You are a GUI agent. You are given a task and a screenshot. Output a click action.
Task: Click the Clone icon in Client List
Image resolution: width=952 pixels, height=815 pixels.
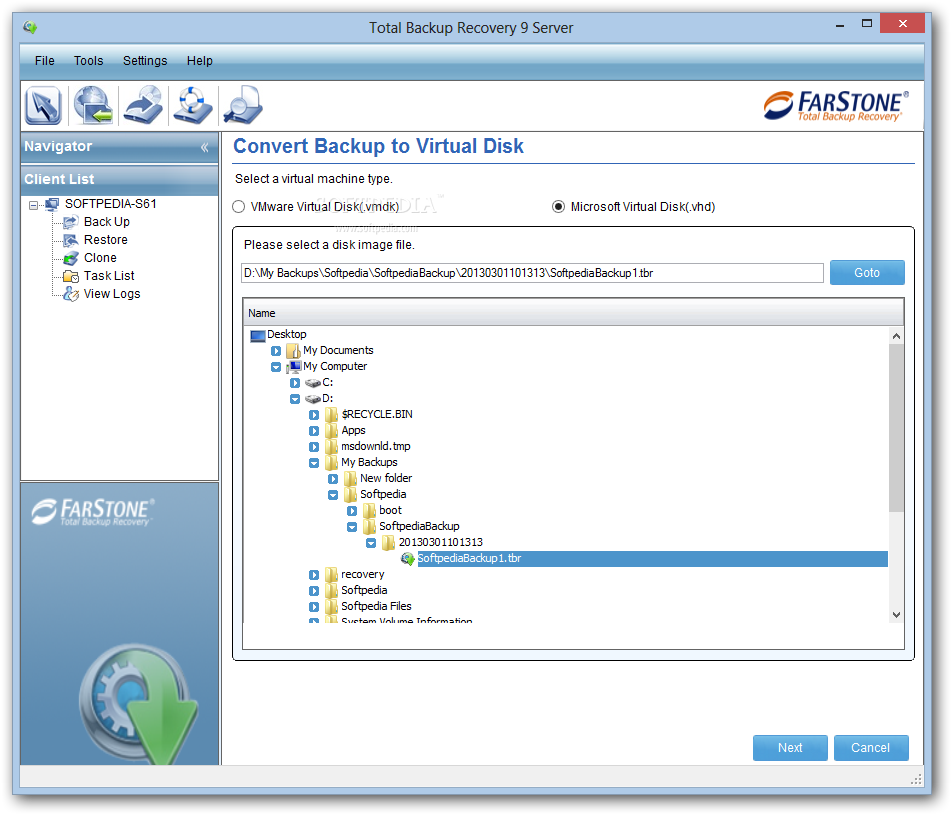coord(71,258)
